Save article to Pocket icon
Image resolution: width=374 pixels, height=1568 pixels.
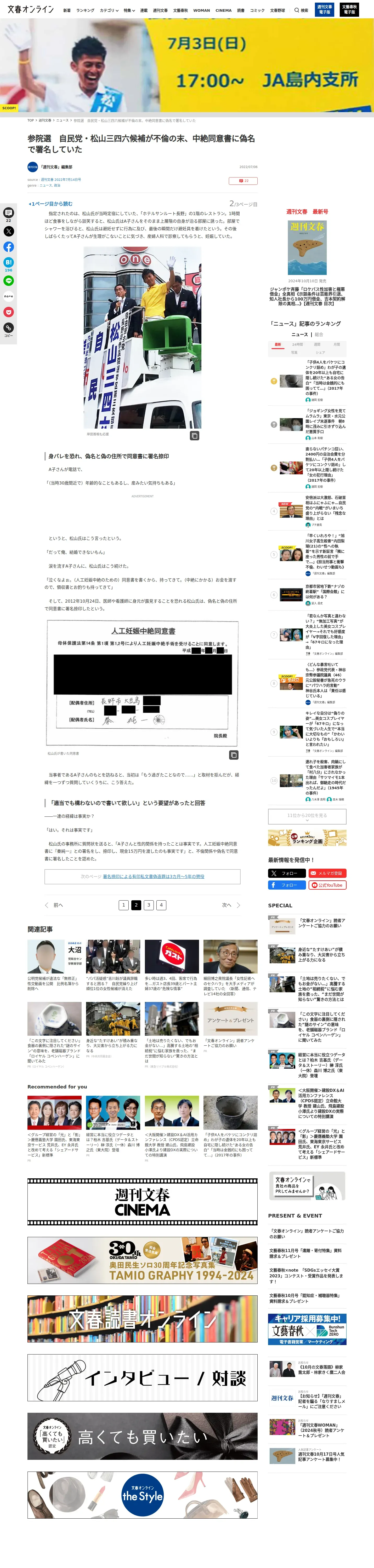pos(9,312)
